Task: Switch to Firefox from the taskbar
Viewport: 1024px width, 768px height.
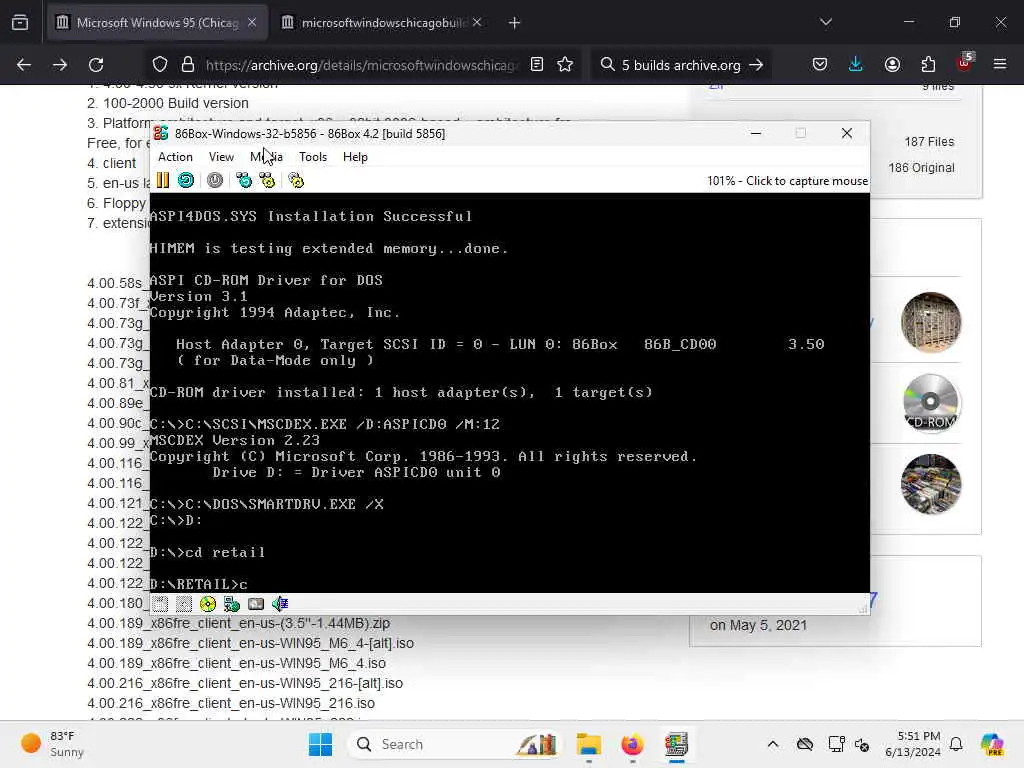Action: coord(632,744)
